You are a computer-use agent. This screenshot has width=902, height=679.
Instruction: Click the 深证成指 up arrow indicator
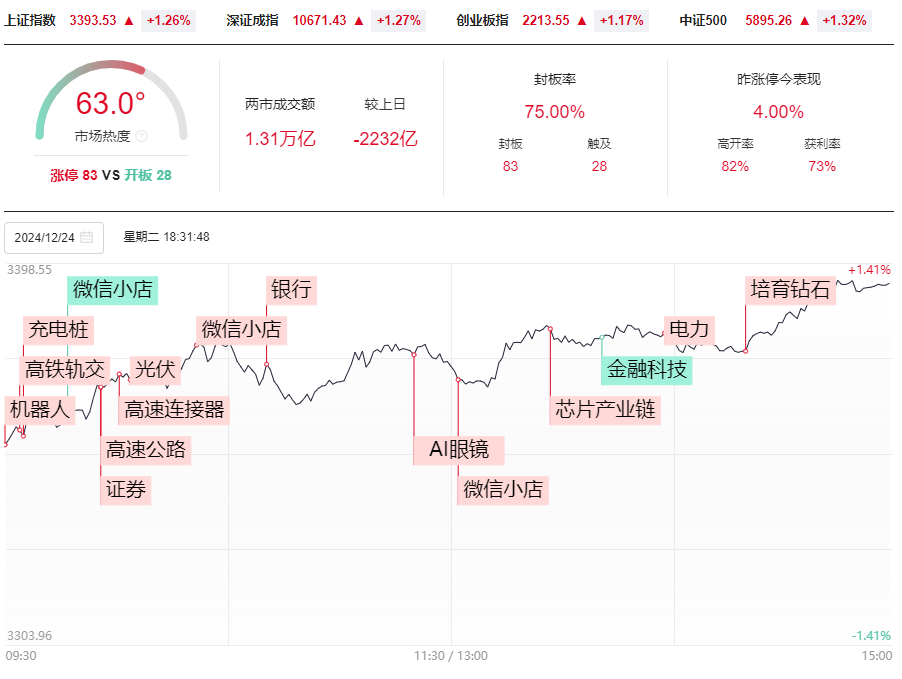click(x=359, y=21)
